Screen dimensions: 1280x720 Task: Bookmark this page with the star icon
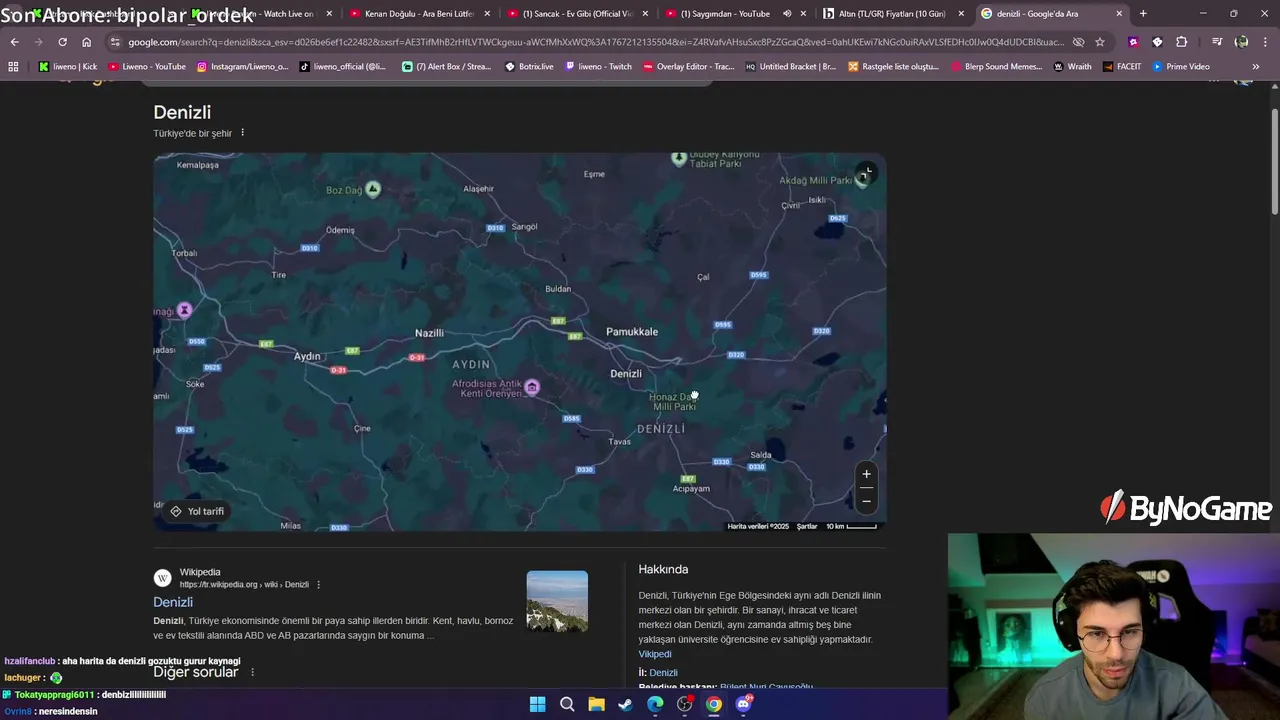coord(1100,42)
